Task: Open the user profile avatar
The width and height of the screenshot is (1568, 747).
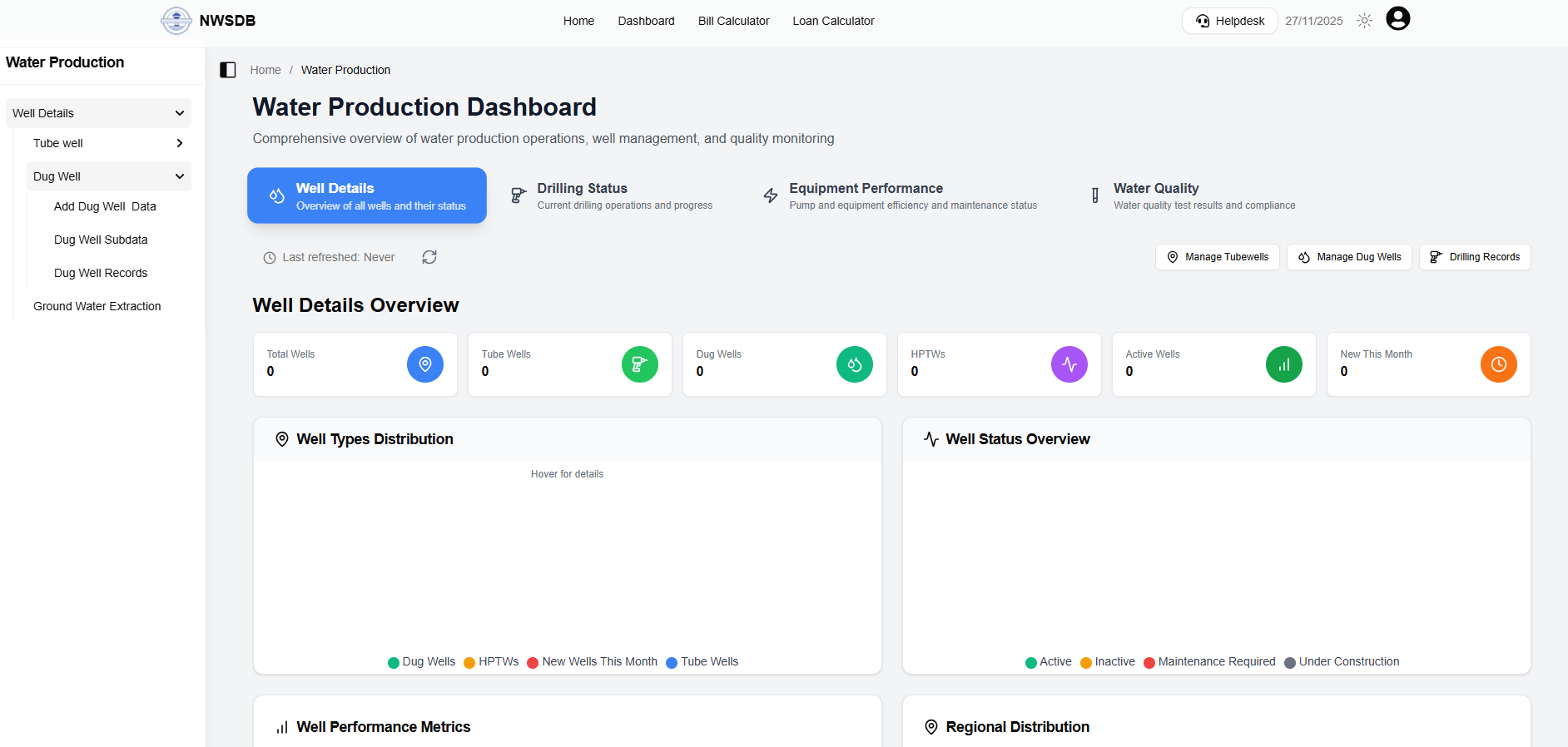Action: pos(1398,19)
